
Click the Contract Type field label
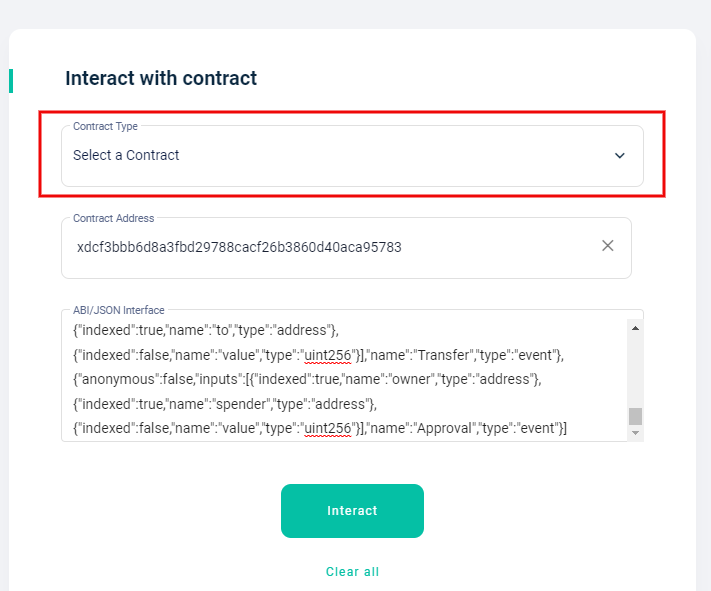point(105,127)
